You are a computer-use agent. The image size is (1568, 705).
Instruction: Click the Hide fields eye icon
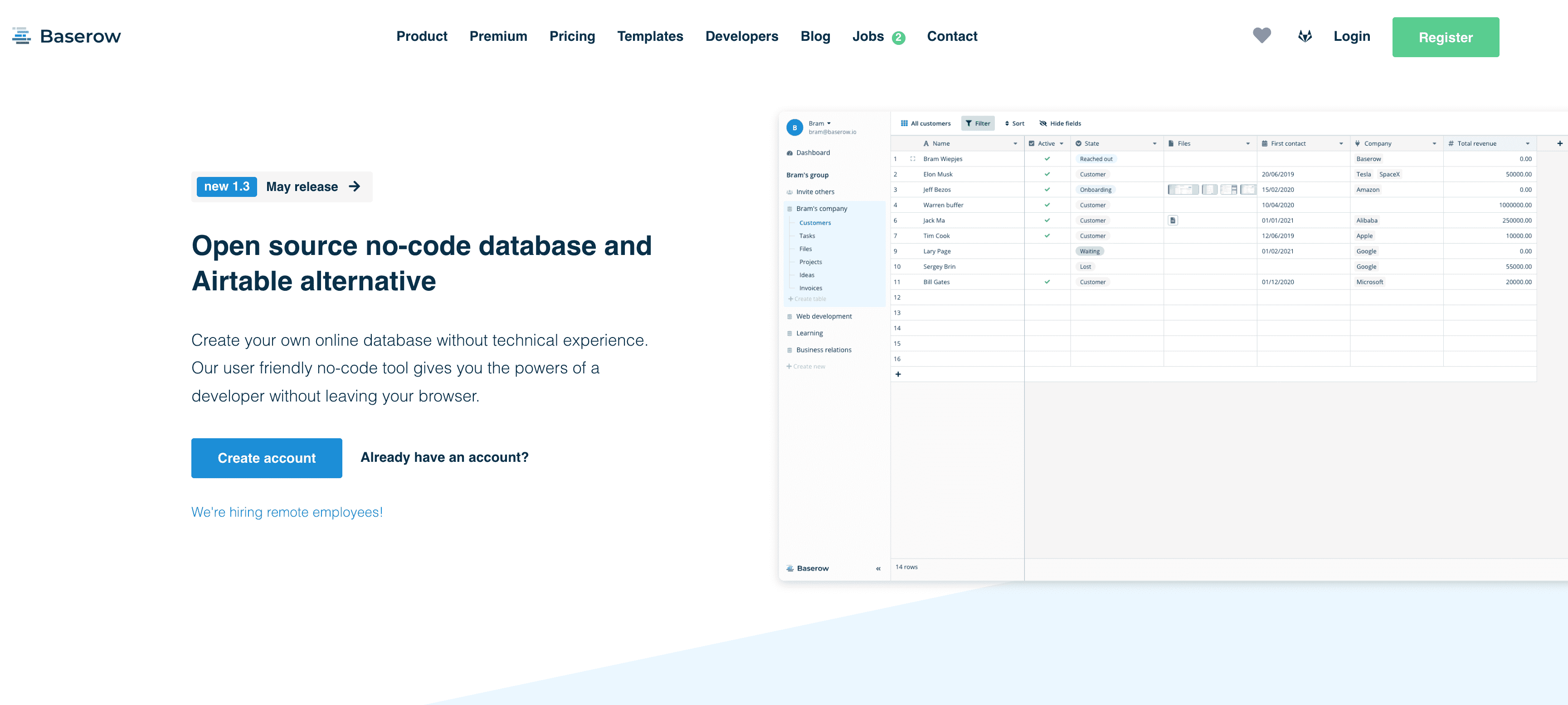1043,123
